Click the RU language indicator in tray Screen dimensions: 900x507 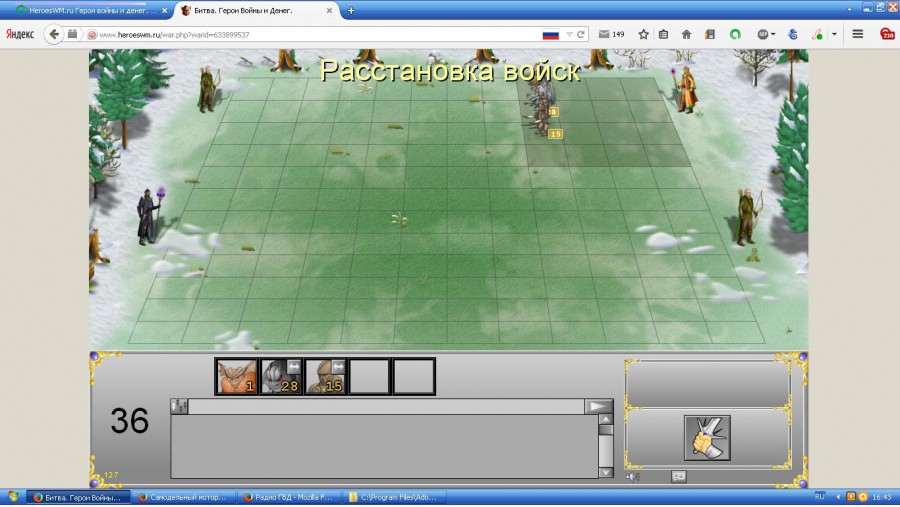coord(820,497)
